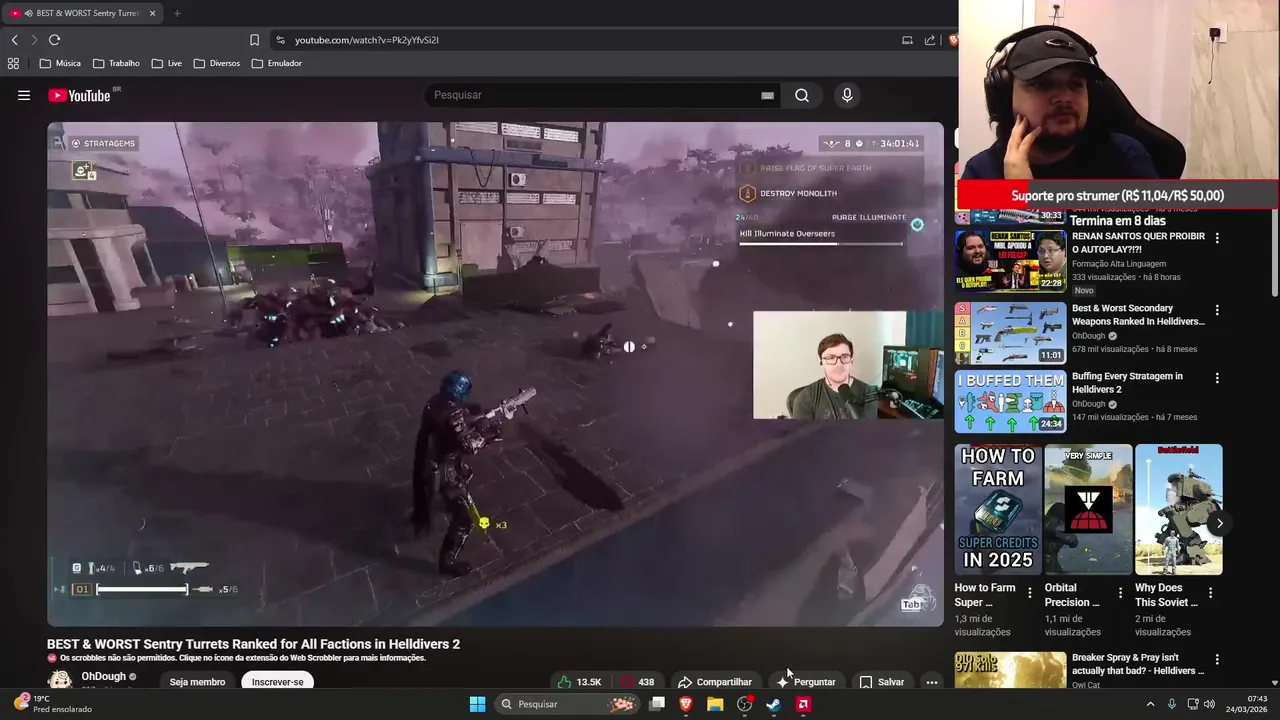1280x720 pixels.
Task: Click the tray microphone icon
Action: click(1172, 704)
